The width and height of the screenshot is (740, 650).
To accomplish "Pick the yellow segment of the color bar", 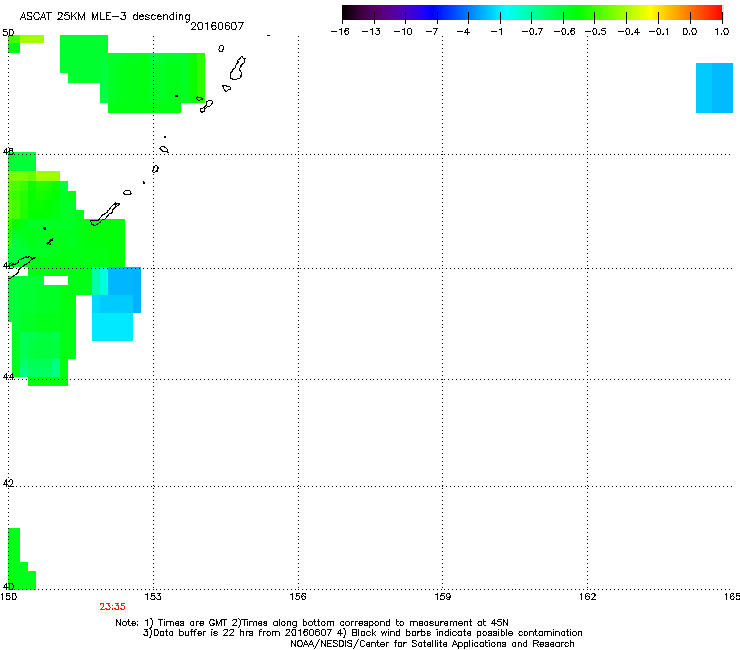I will click(652, 13).
